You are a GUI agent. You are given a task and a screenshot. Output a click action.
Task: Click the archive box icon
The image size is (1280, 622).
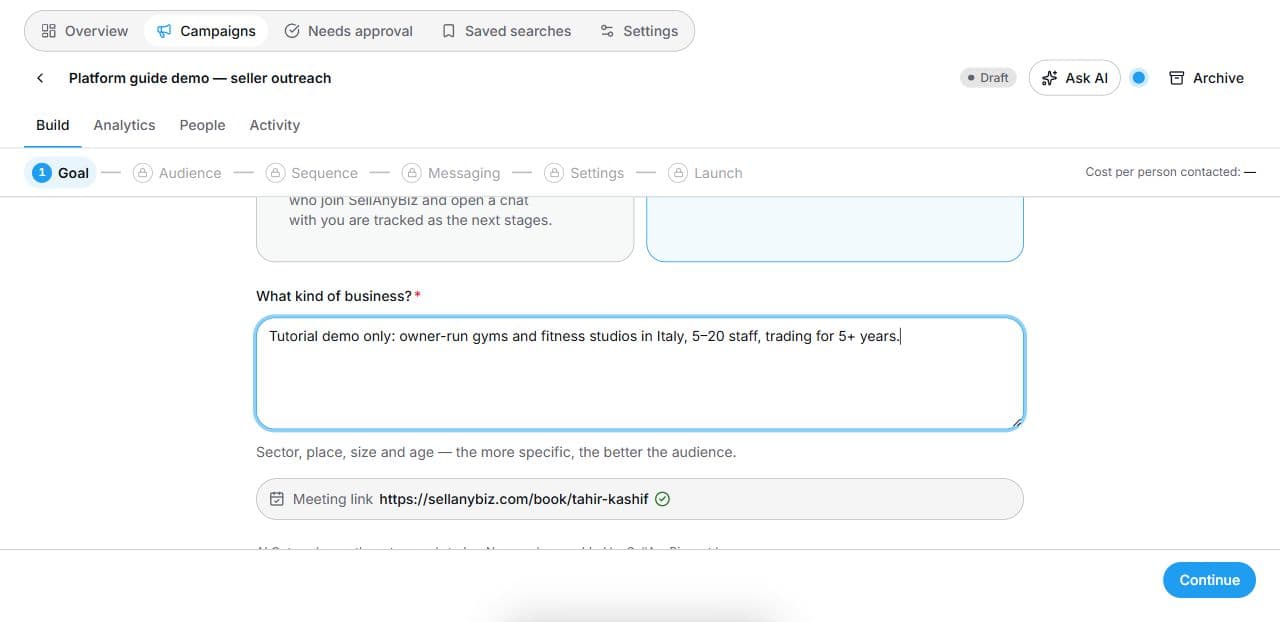1177,78
